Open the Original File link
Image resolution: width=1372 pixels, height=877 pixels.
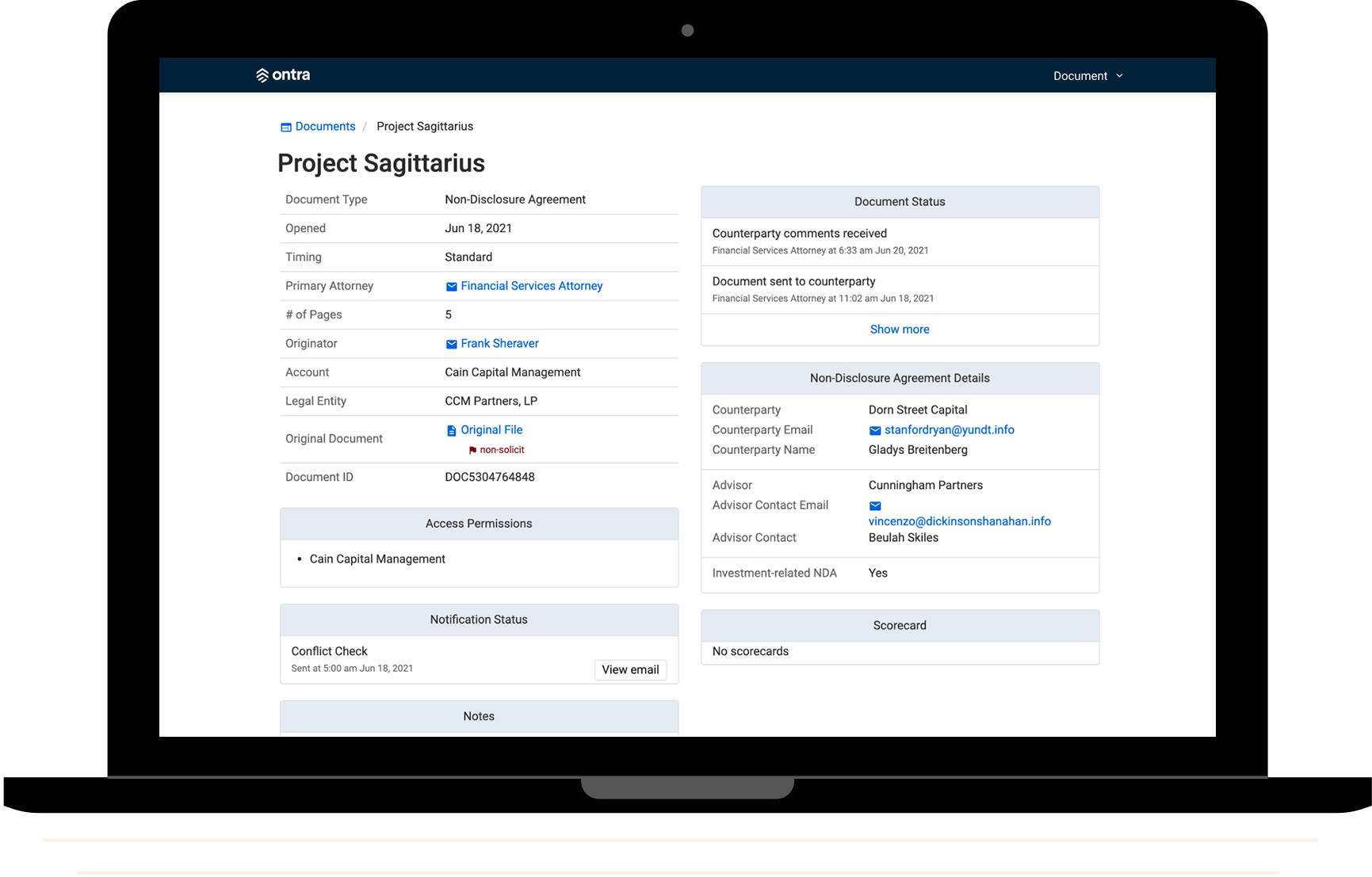click(x=491, y=430)
